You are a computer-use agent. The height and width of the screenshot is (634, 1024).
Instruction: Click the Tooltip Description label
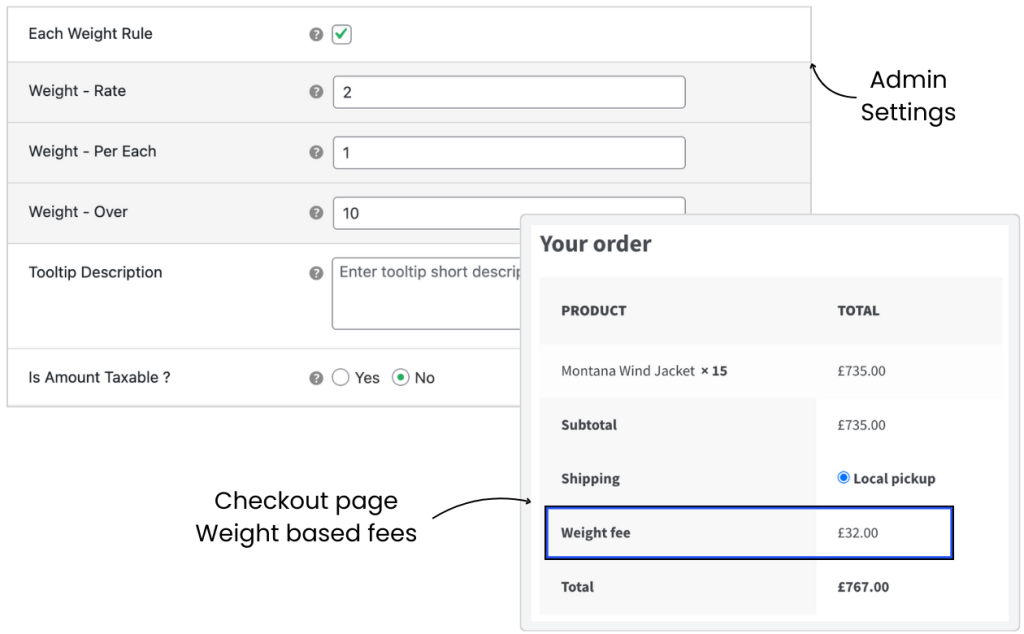click(95, 272)
